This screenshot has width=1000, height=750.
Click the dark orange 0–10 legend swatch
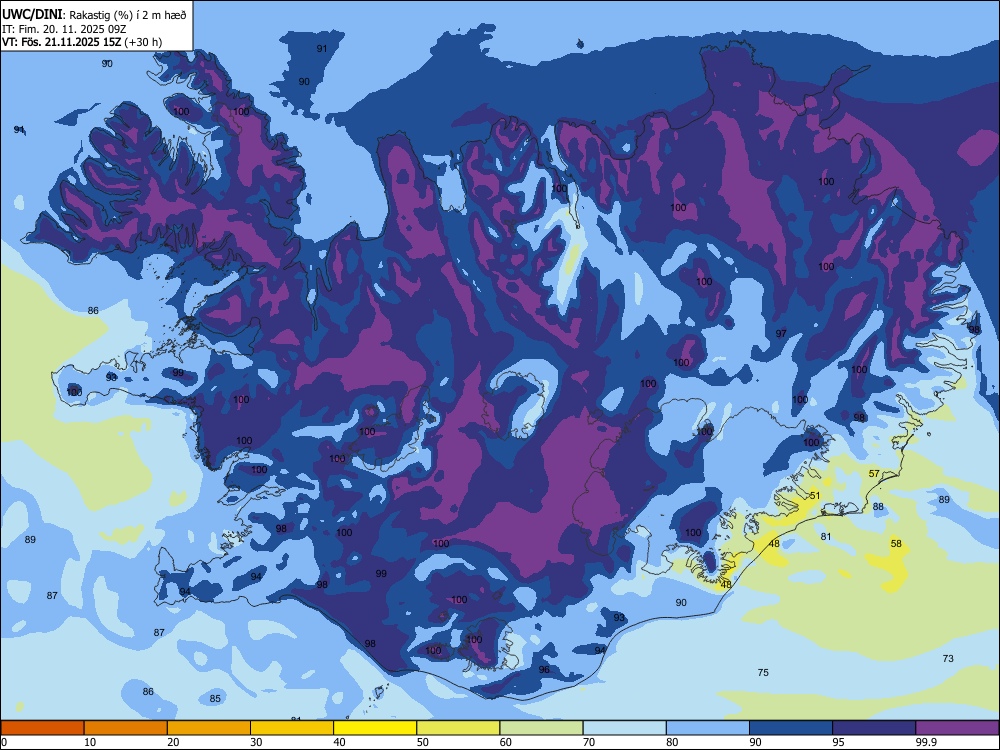(x=42, y=728)
